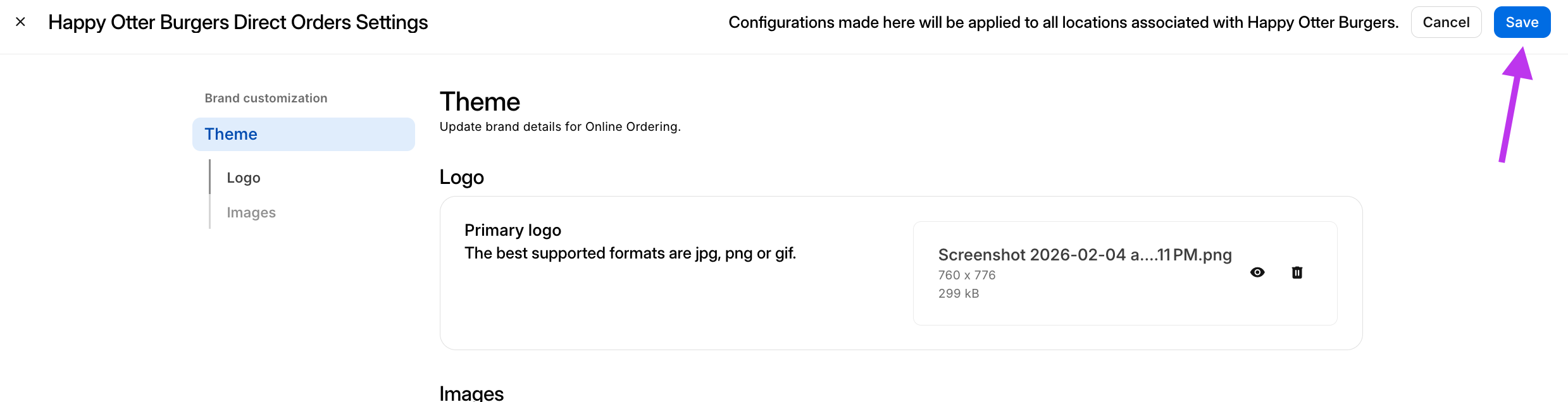Go to Images in the sidebar

pyautogui.click(x=251, y=212)
